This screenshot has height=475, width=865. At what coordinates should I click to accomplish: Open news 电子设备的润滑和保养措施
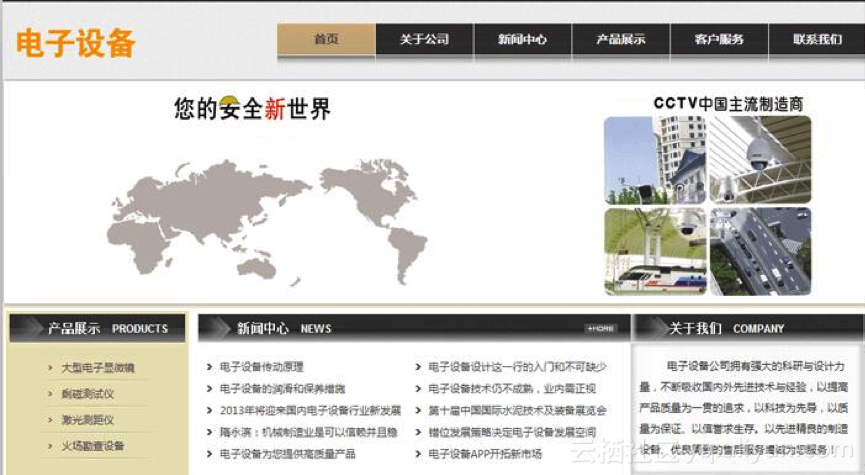coord(282,389)
